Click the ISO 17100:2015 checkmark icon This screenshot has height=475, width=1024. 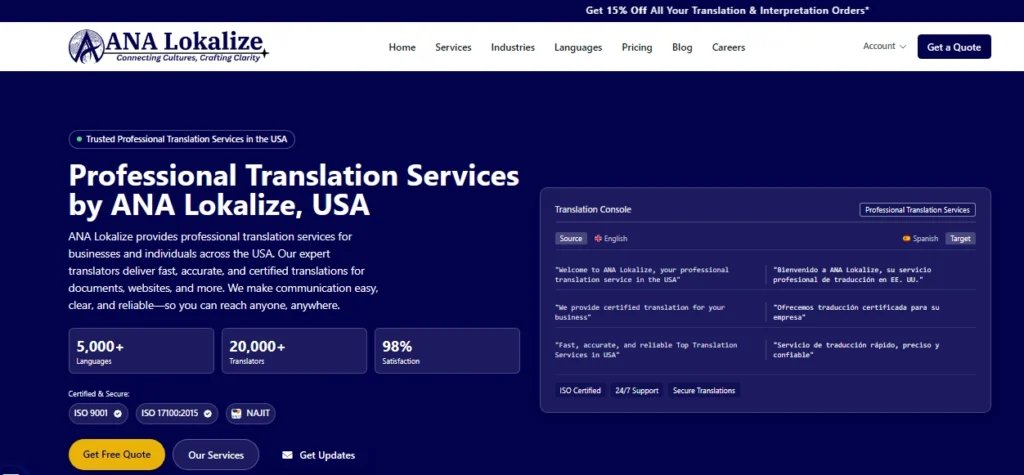208,414
